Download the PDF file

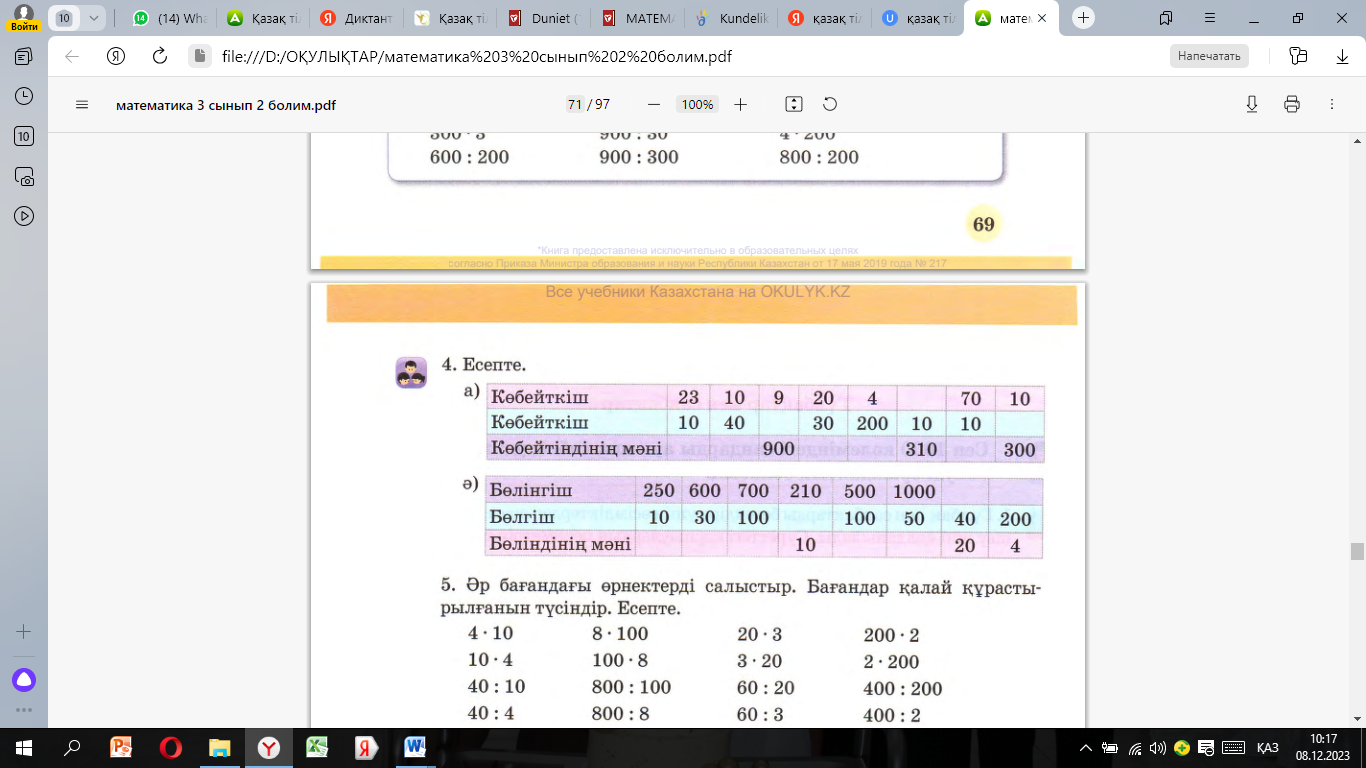[x=1252, y=104]
